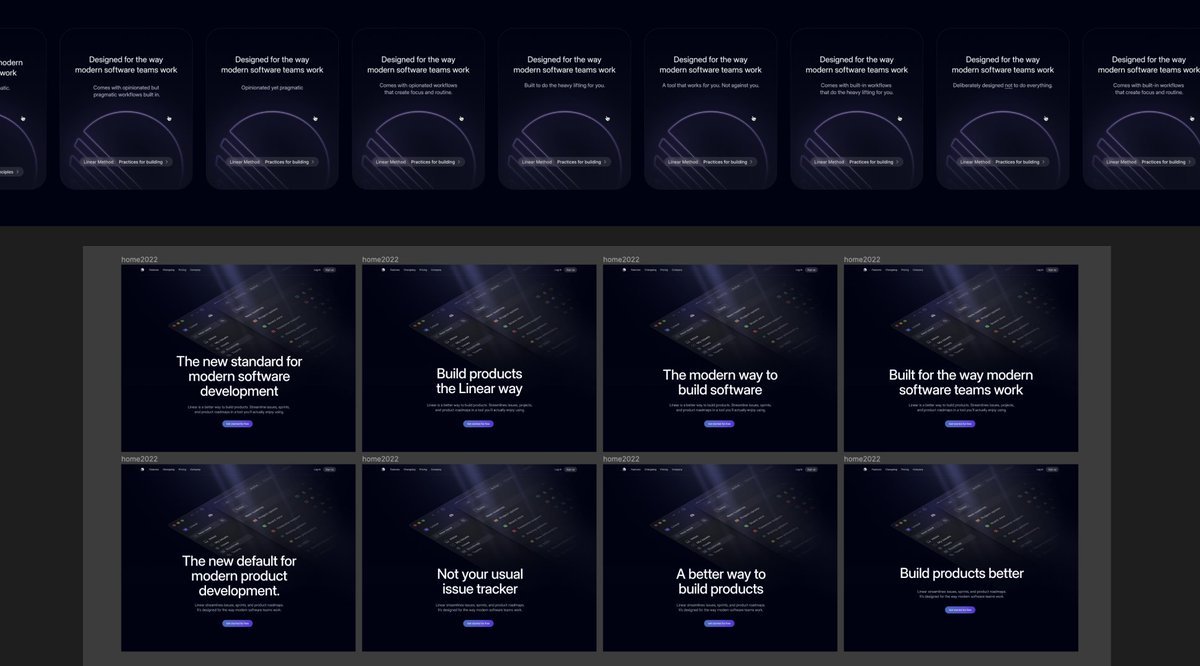The image size is (1200, 666).
Task: Click 'Sign up' in 'Build products the Linear way' frame
Action: click(x=570, y=270)
